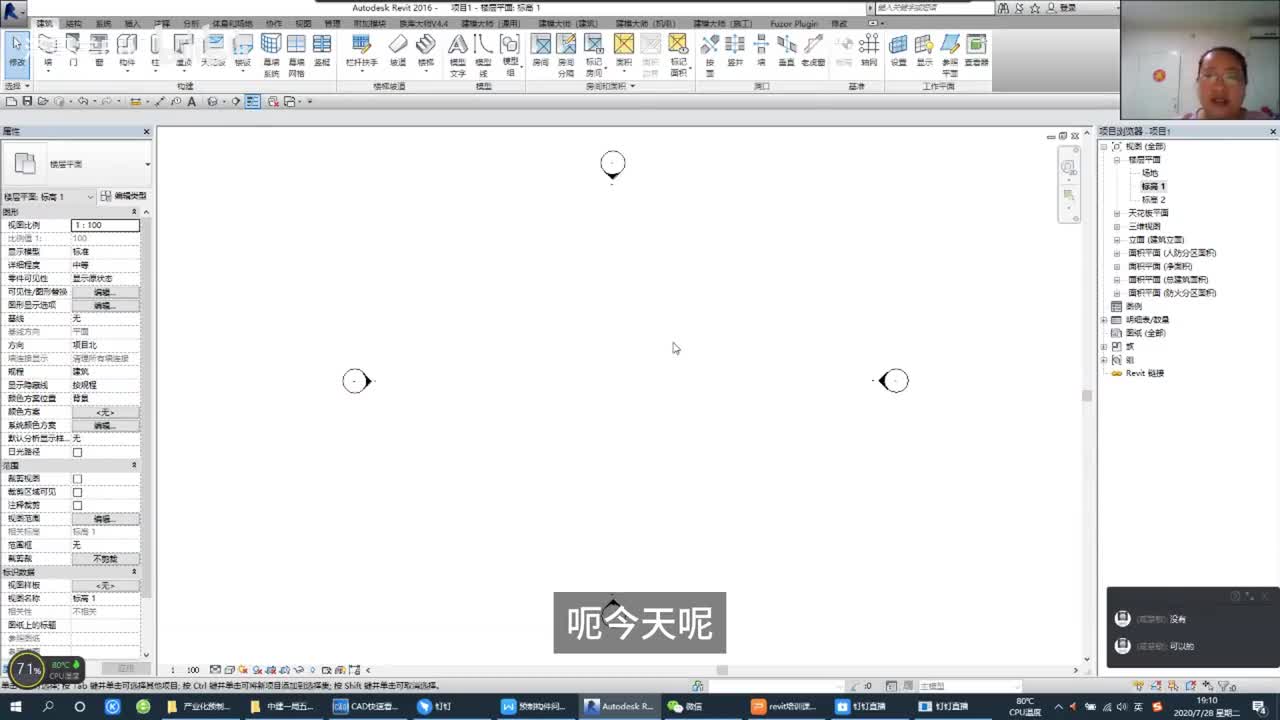Viewport: 1280px width, 720px height.
Task: Select Site (场地) in project browser
Action: [x=1150, y=173]
